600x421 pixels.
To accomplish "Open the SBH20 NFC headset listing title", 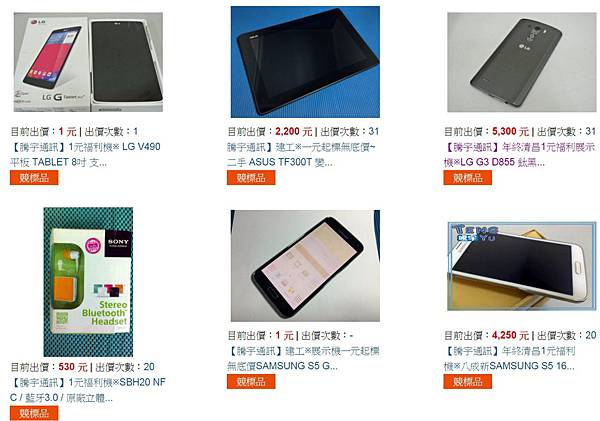I will click(88, 390).
